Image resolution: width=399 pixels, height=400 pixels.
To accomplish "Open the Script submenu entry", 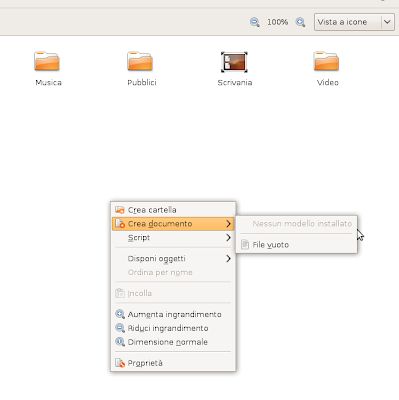I will point(173,238).
